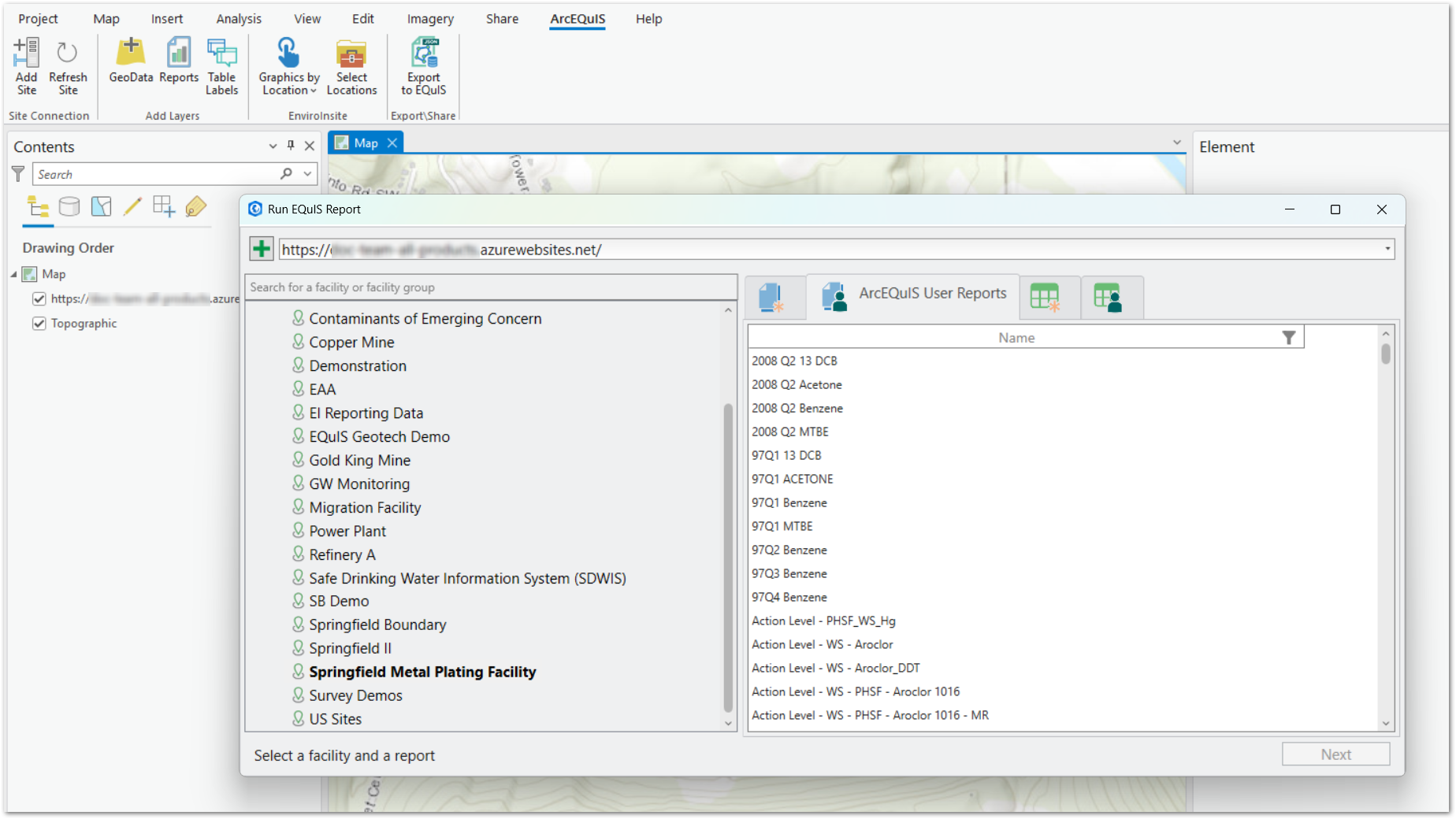
Task: Toggle the https azure layer checkbox
Action: (x=39, y=298)
